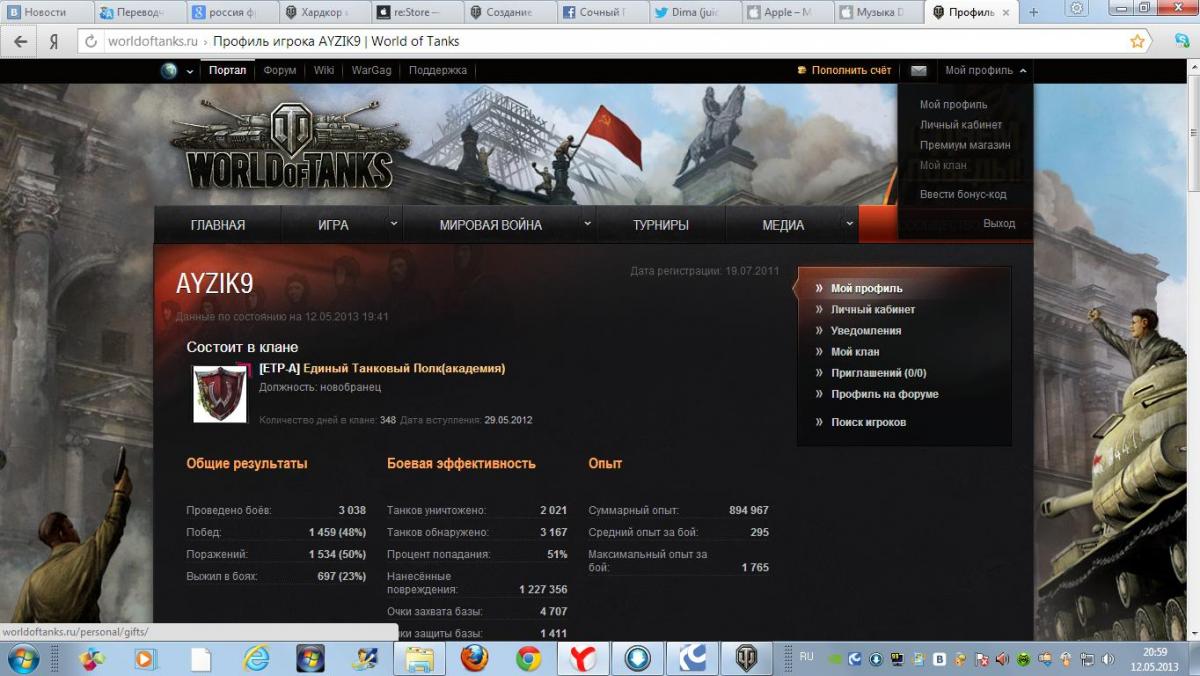The height and width of the screenshot is (676, 1200).
Task: Switch to the re:Store tab
Action: coord(417,13)
